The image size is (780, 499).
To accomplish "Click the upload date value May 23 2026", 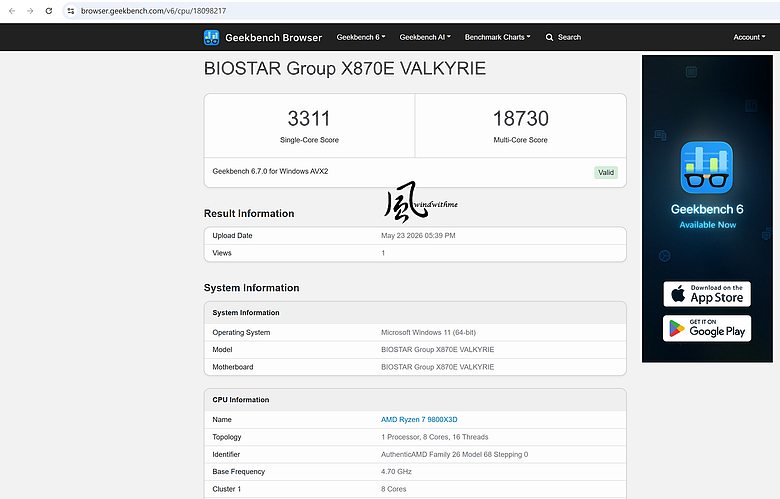I will coord(418,235).
